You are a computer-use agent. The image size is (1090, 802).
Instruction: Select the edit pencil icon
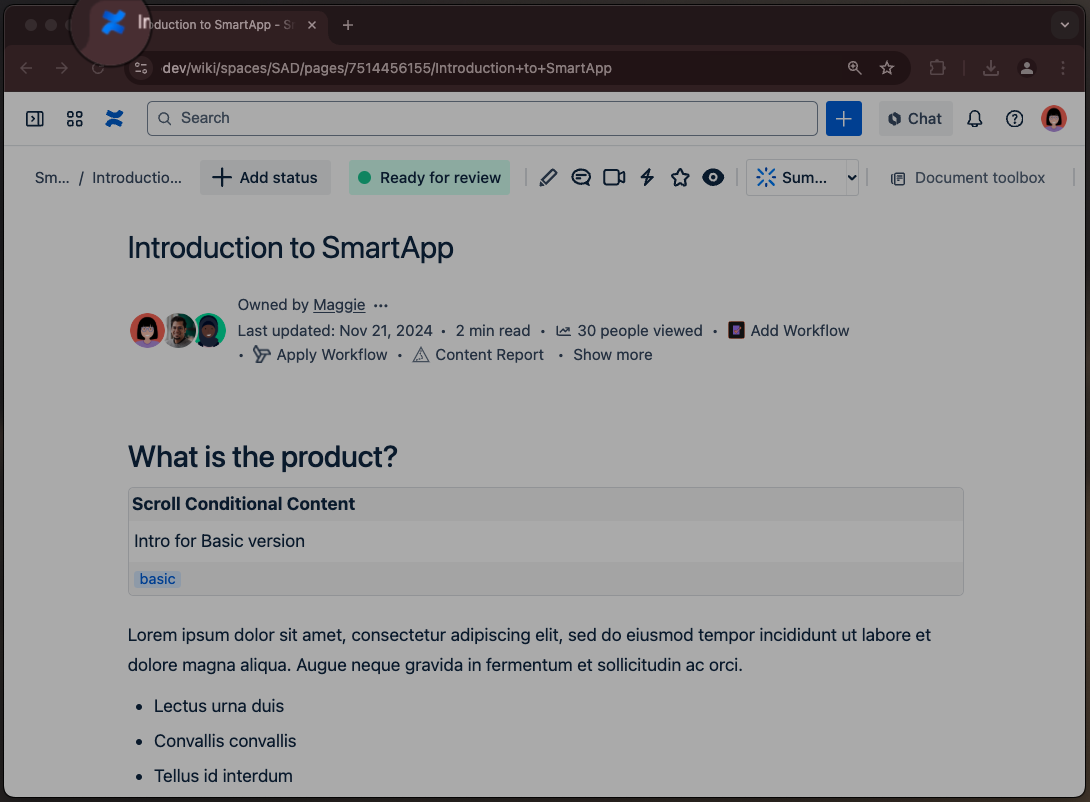pos(548,177)
